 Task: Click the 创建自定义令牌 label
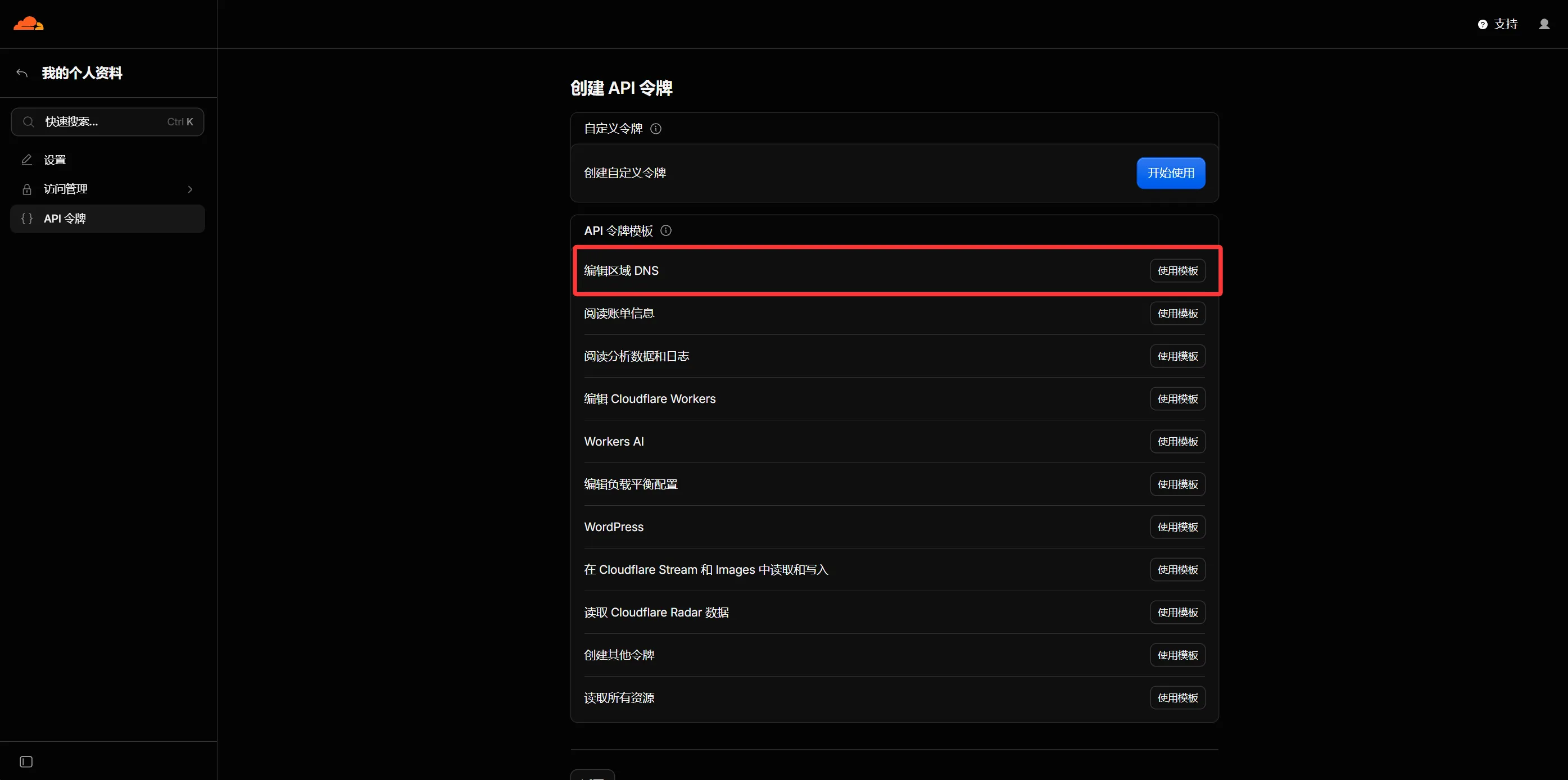pyautogui.click(x=624, y=173)
